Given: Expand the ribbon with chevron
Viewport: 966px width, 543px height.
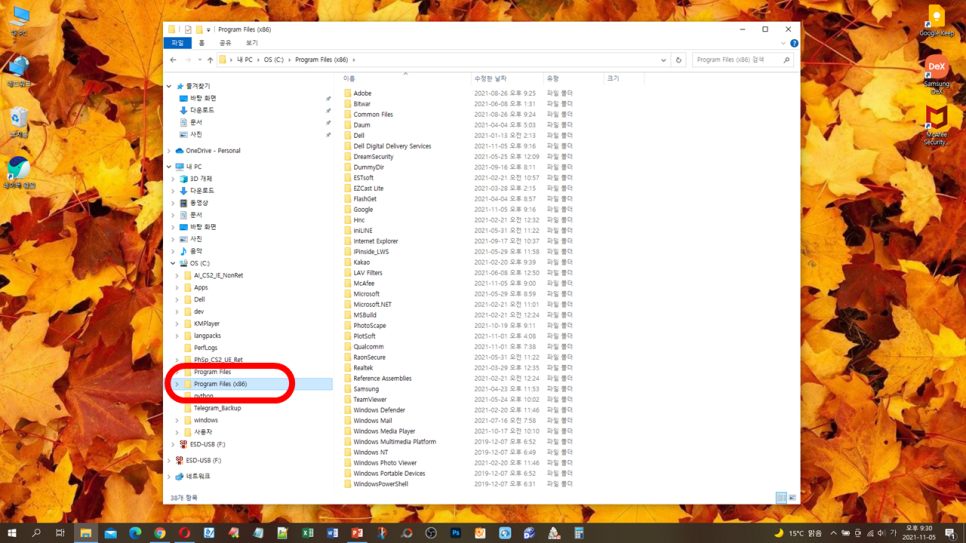Looking at the screenshot, I should tap(783, 43).
